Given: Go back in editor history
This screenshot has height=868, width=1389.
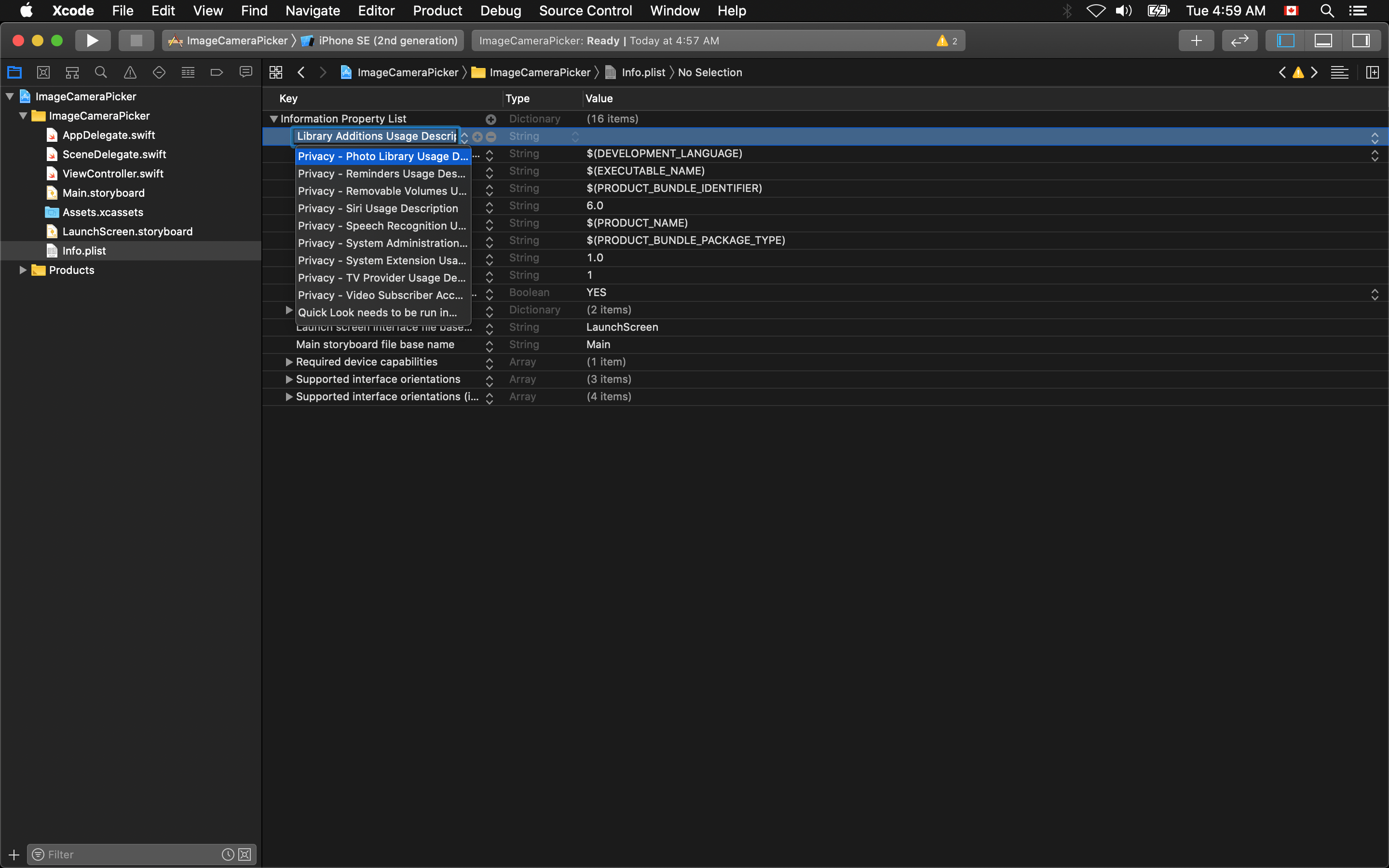Looking at the screenshot, I should click(x=301, y=72).
